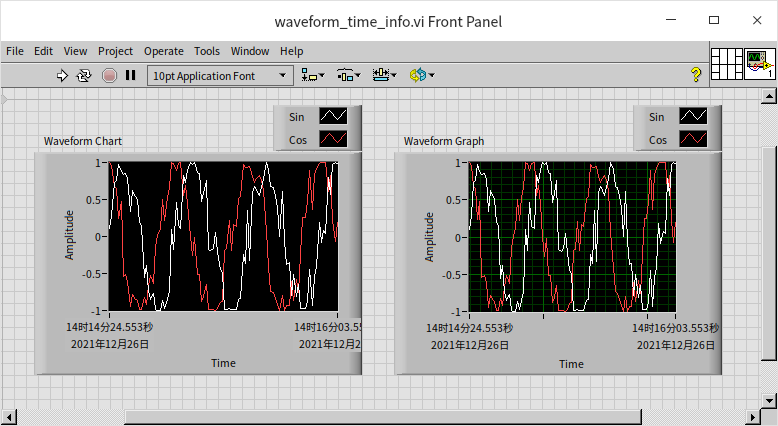Open the Resize Objects tool
This screenshot has width=778, height=426.
384,75
